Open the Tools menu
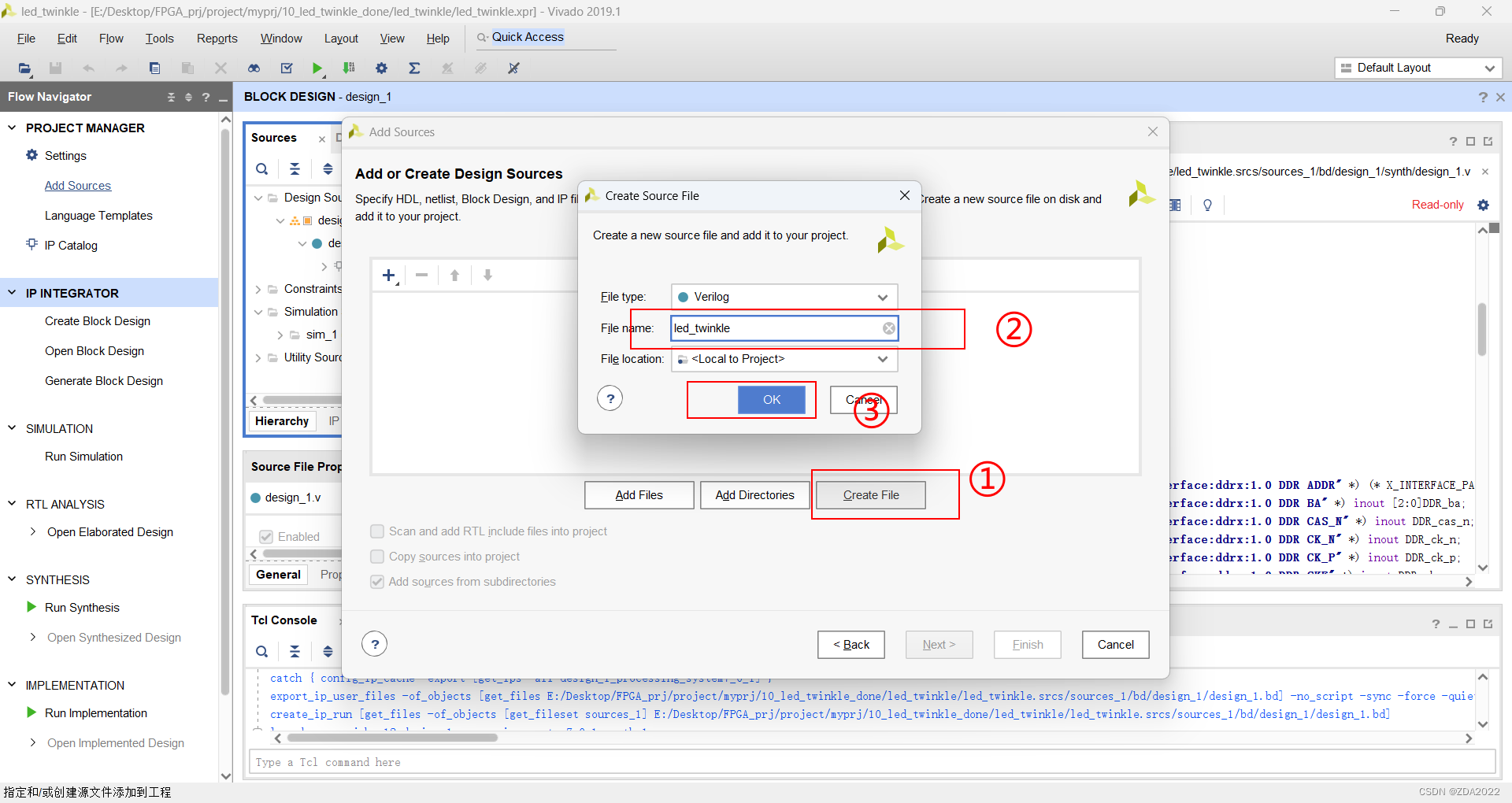The height and width of the screenshot is (803, 1512). point(159,39)
